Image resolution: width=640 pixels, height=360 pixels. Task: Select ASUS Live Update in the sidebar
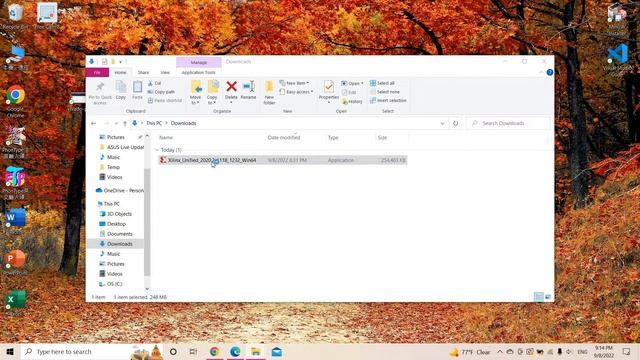tap(121, 147)
